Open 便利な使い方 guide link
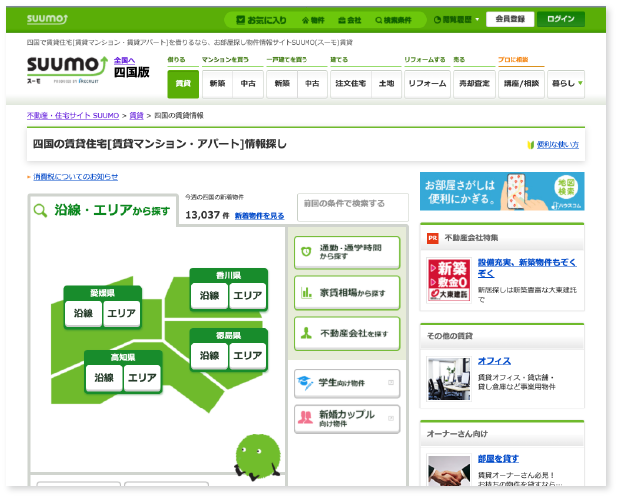The width and height of the screenshot is (618, 498). (558, 145)
